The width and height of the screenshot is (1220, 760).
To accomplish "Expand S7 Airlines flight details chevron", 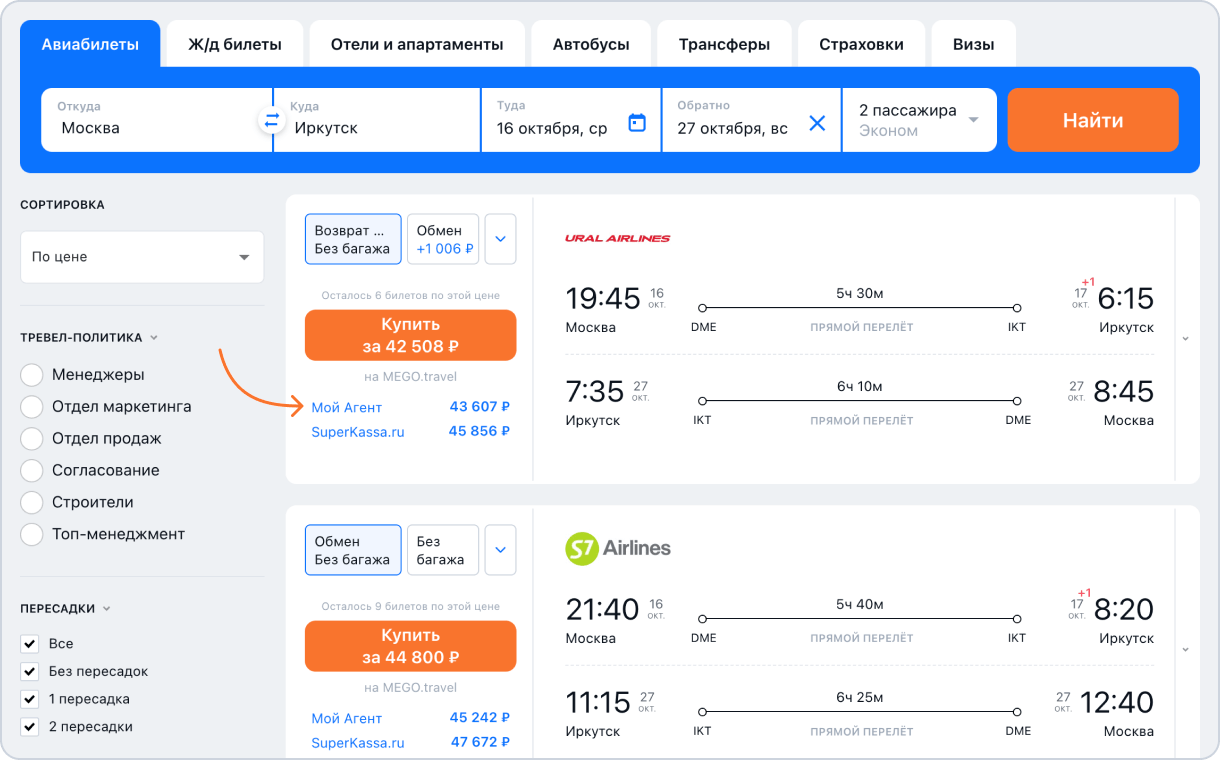I will point(1186,649).
